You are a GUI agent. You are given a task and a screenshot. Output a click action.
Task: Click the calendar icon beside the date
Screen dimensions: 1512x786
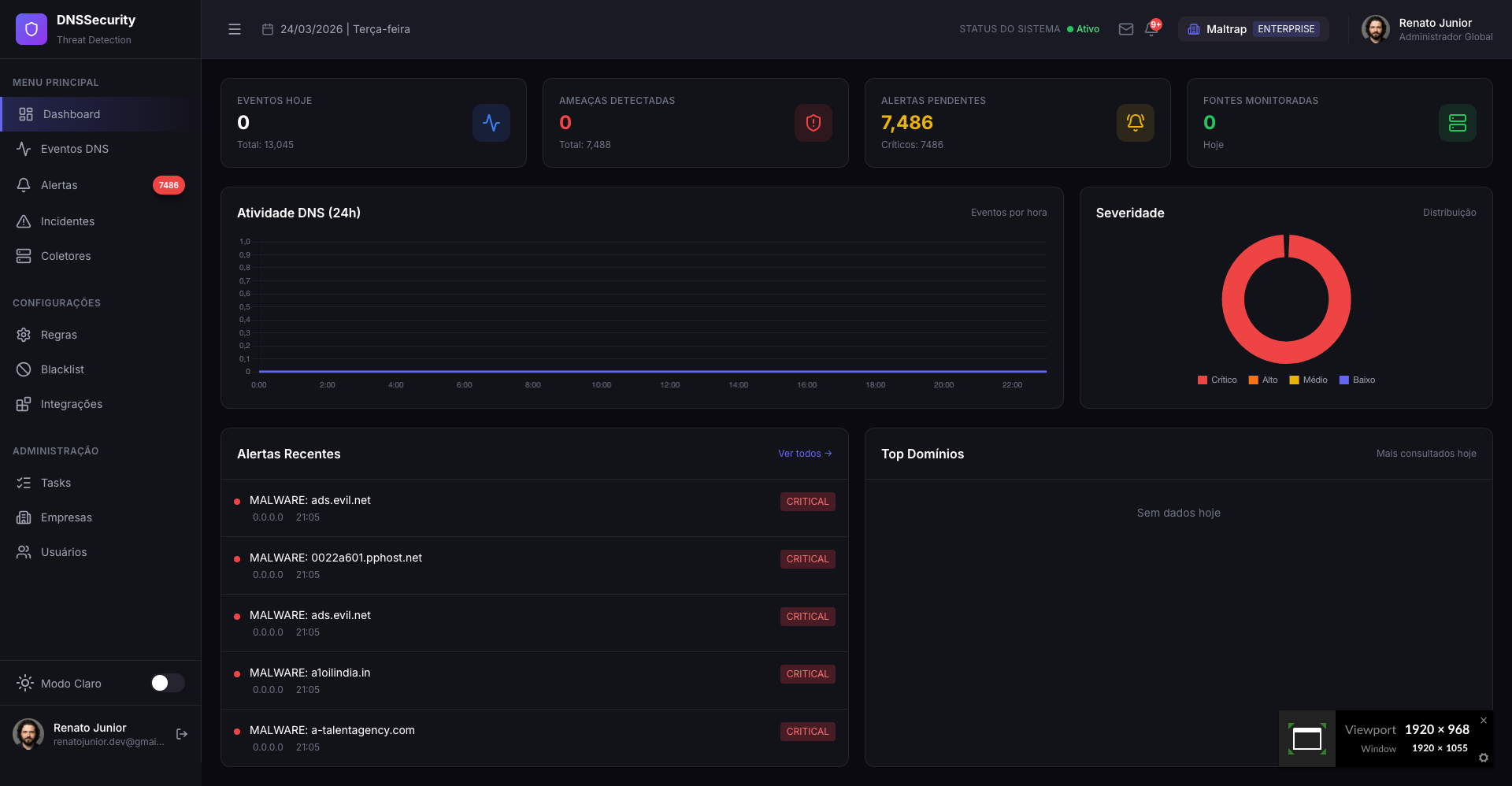tap(267, 28)
